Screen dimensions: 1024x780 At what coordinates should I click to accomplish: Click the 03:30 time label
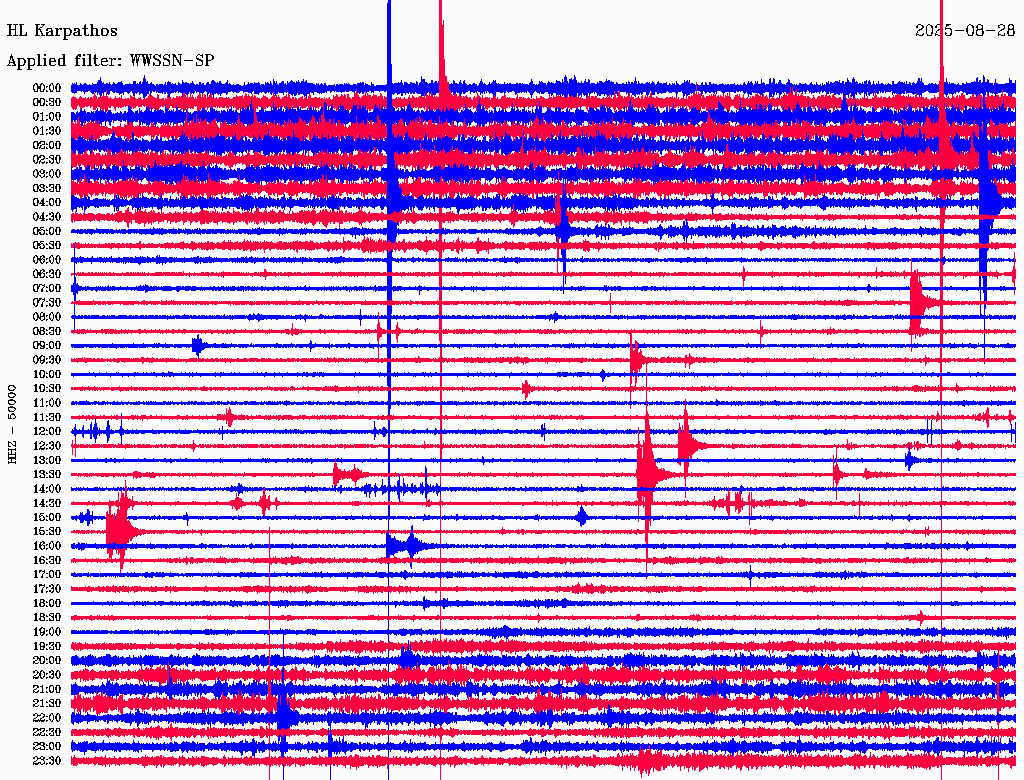47,188
